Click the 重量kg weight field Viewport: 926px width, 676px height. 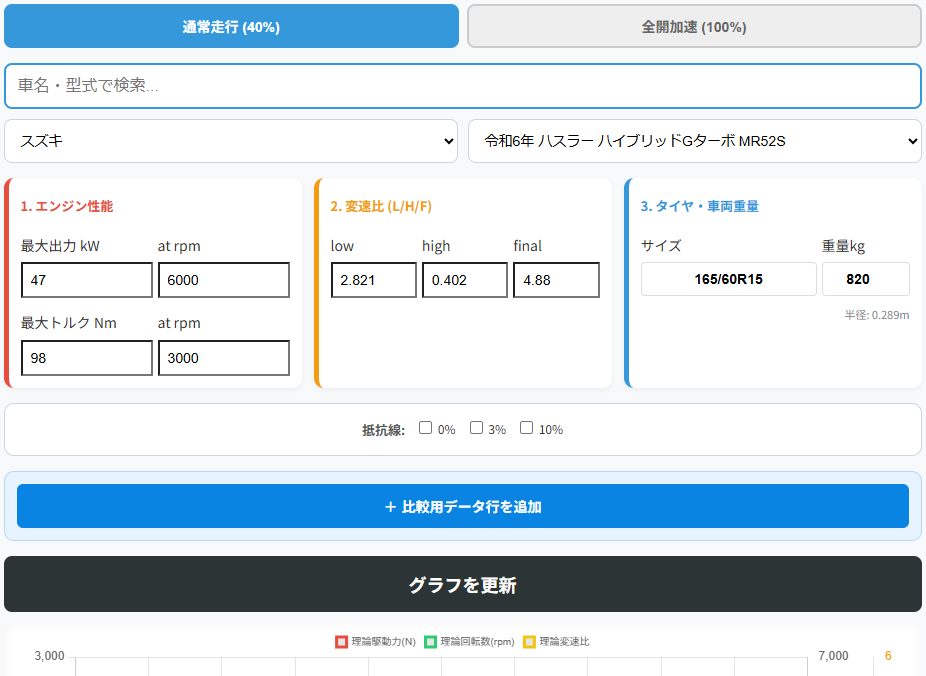click(x=865, y=279)
